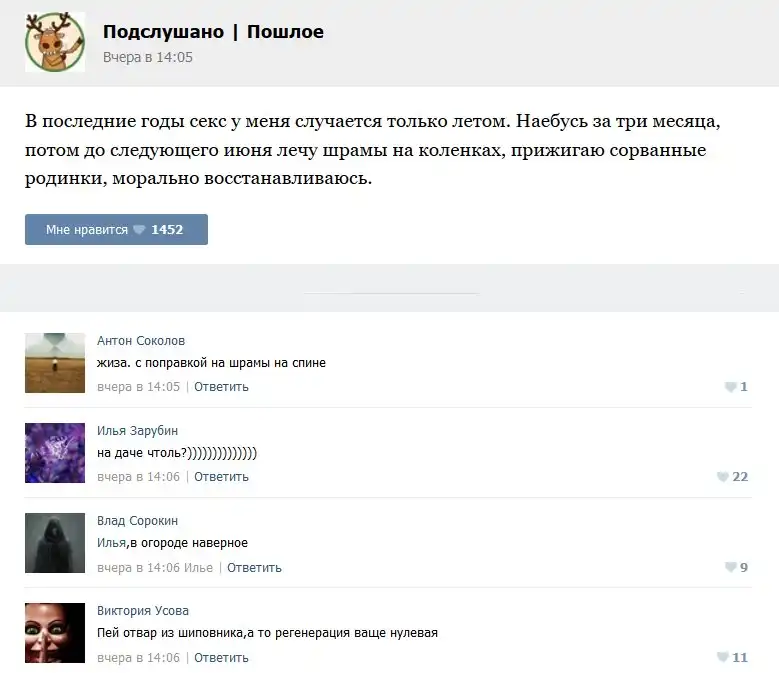Click Ответить under Илья Зарубин's comment
Screen dimensions: 779x673
tap(221, 477)
